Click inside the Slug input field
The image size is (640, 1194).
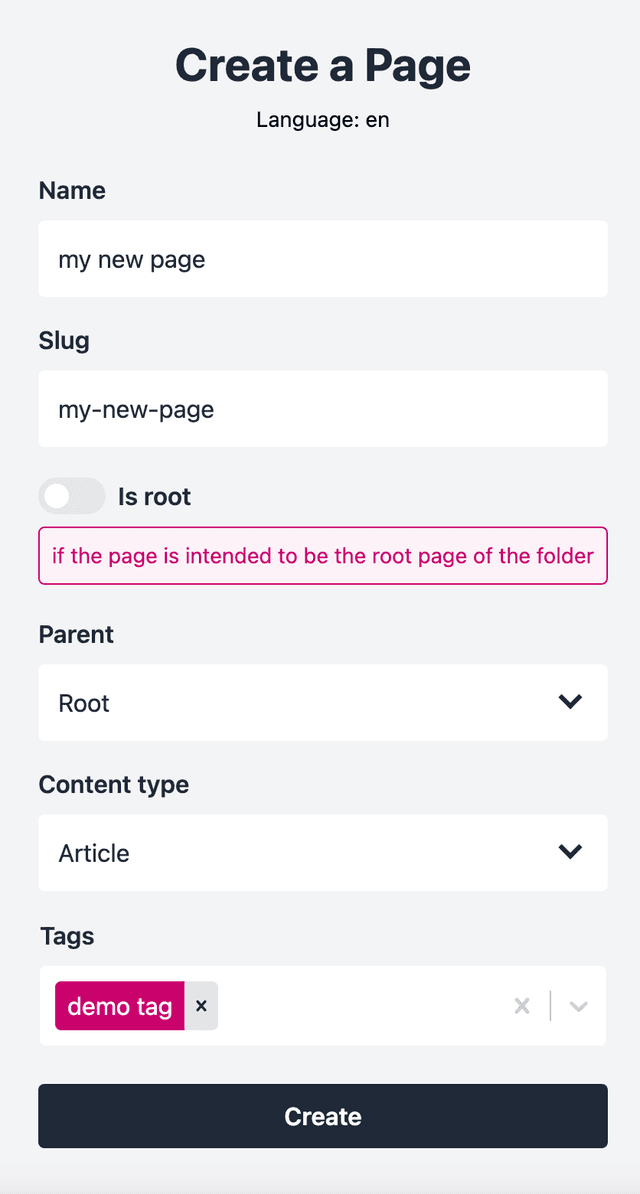[322, 408]
